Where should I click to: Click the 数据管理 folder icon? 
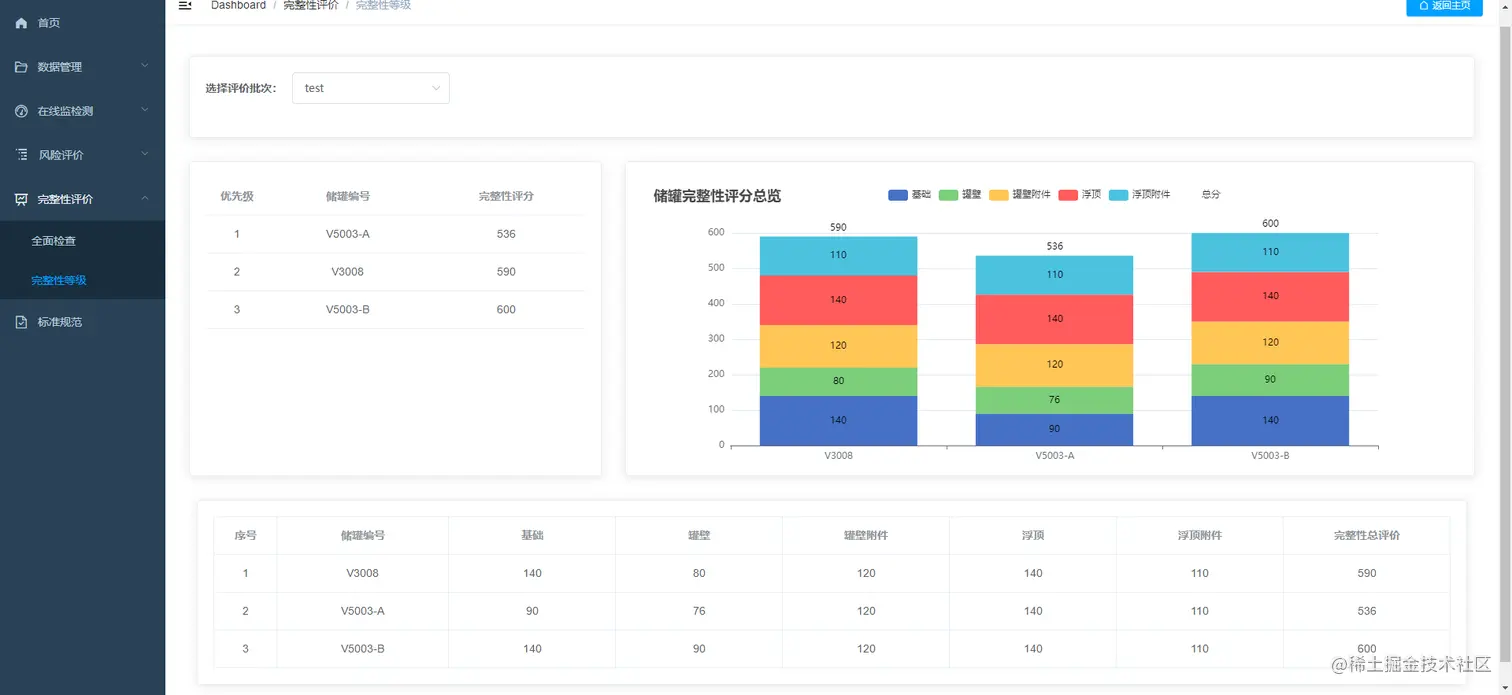click(21, 67)
